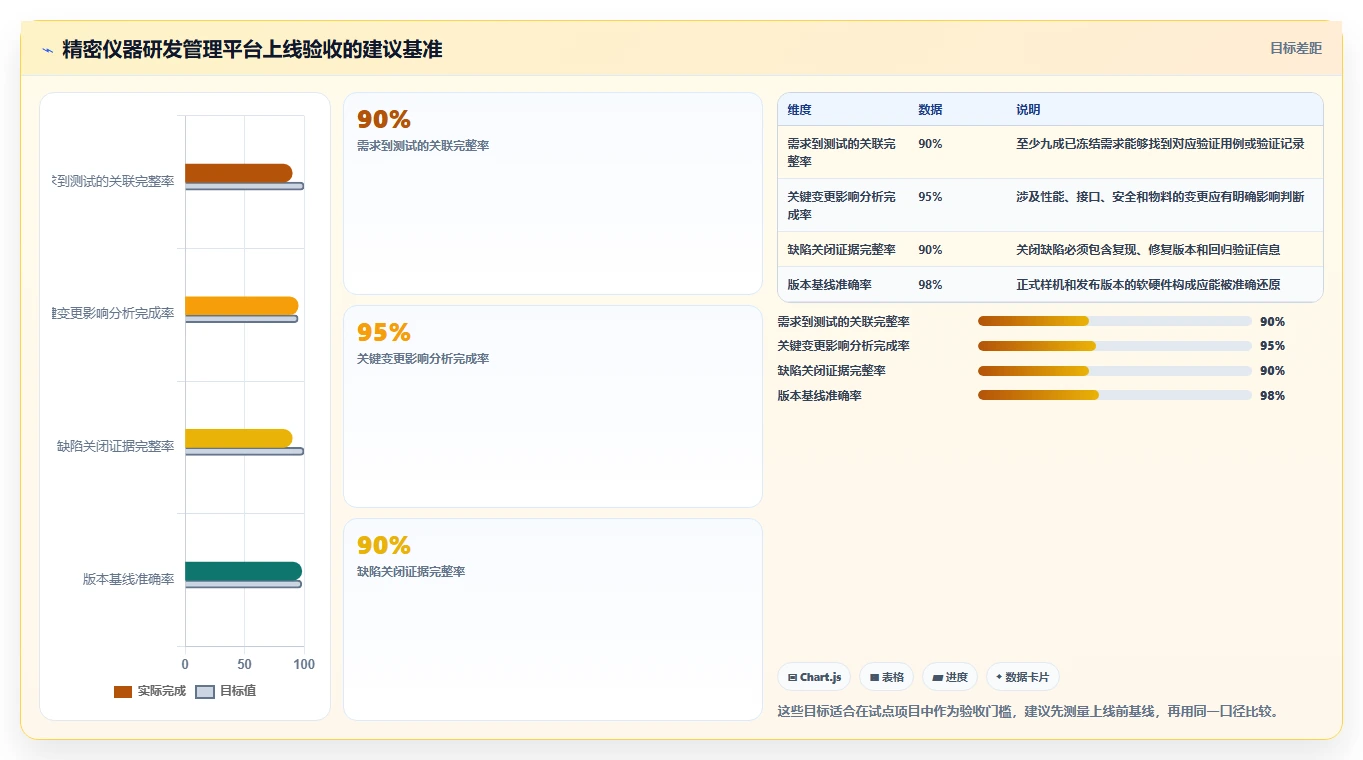The width and height of the screenshot is (1363, 760).
Task: Click the 维度 column header
Action: (x=800, y=109)
